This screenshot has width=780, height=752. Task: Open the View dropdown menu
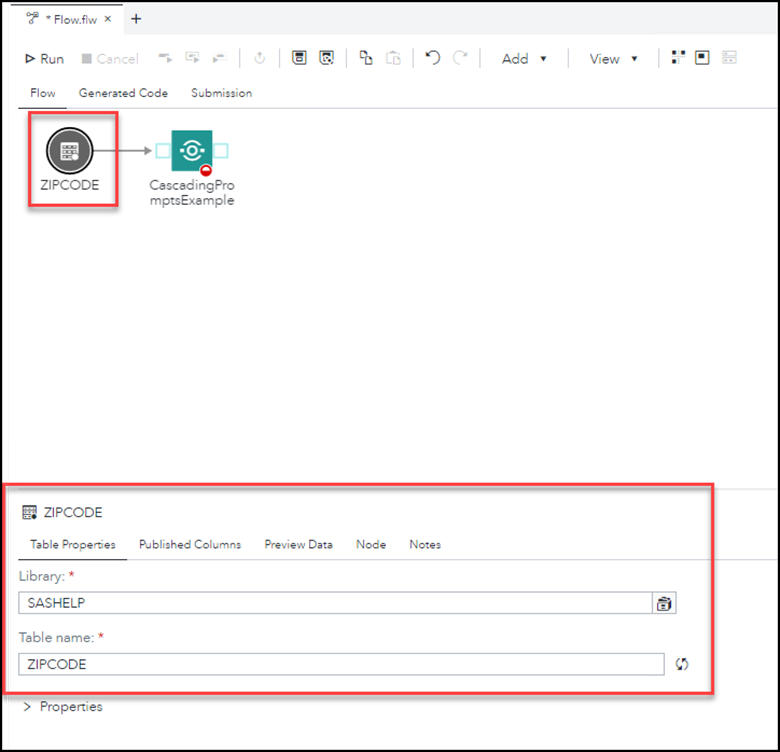click(x=613, y=59)
